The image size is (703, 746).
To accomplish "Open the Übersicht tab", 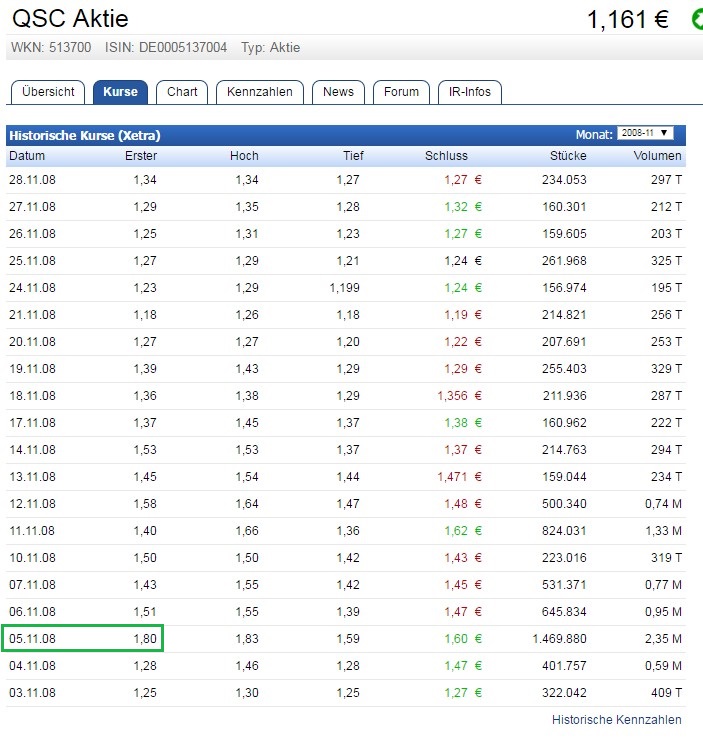I will (48, 92).
